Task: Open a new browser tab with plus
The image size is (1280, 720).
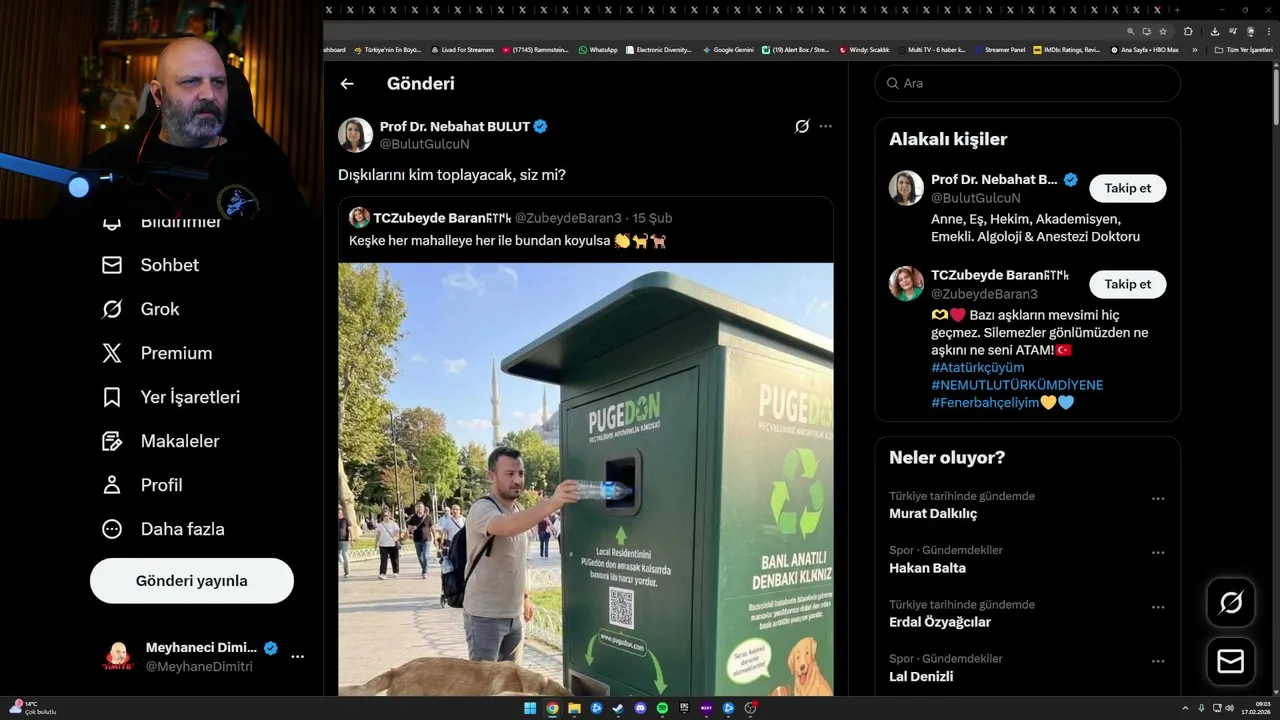Action: click(x=1176, y=9)
